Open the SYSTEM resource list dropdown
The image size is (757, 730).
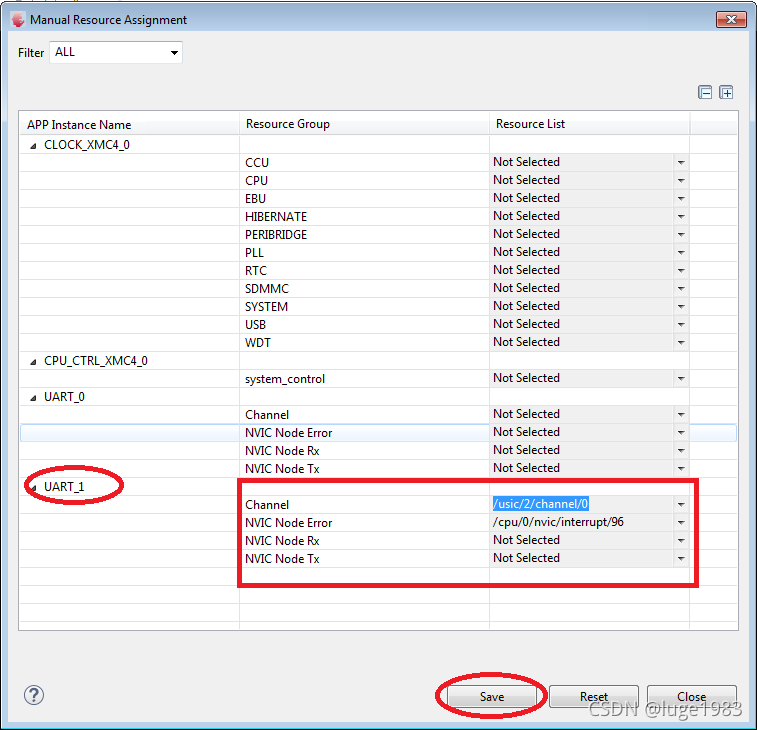point(681,307)
